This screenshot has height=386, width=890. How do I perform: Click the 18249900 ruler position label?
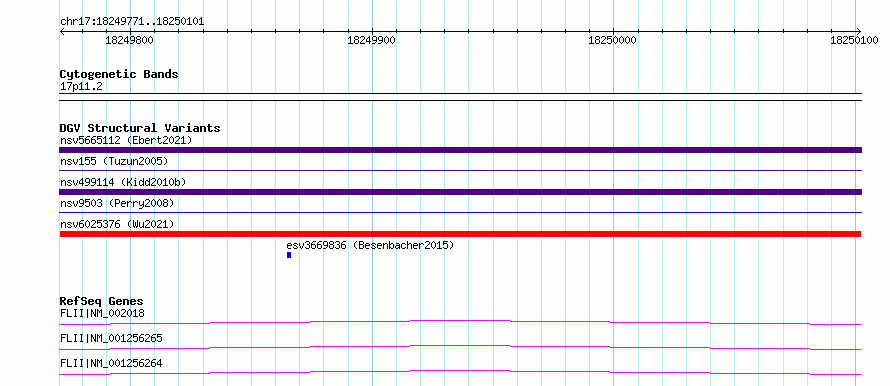372,40
